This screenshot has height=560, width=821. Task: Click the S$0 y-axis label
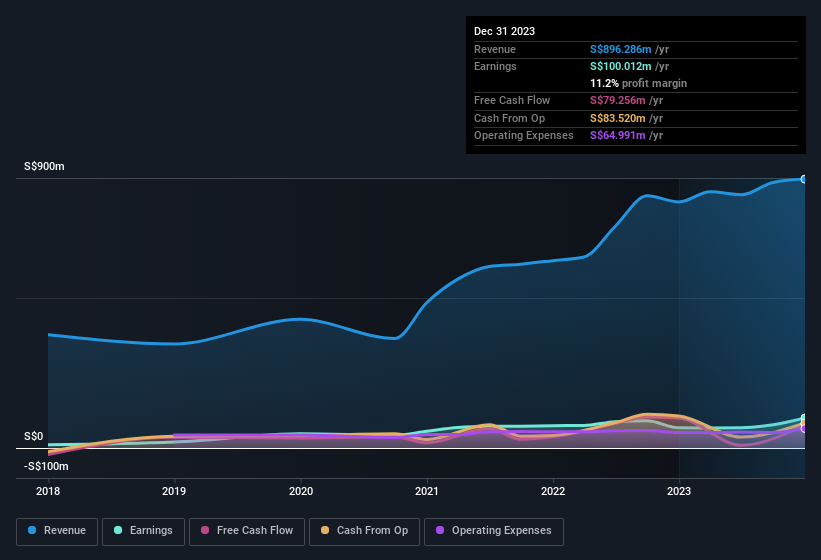tap(34, 436)
